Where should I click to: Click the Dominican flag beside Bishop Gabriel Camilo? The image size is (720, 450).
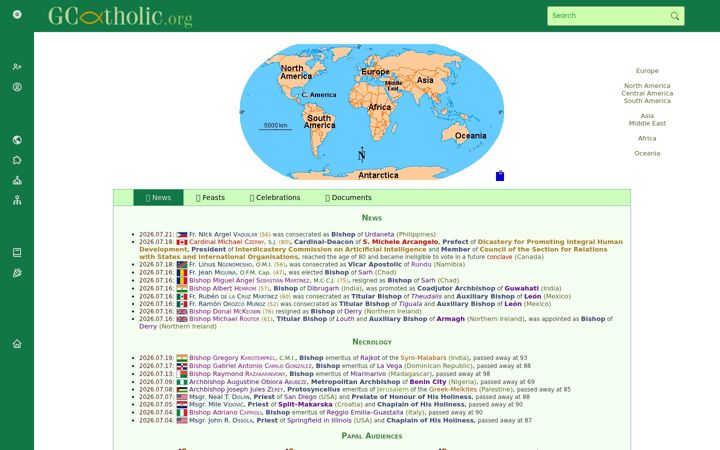coord(182,366)
